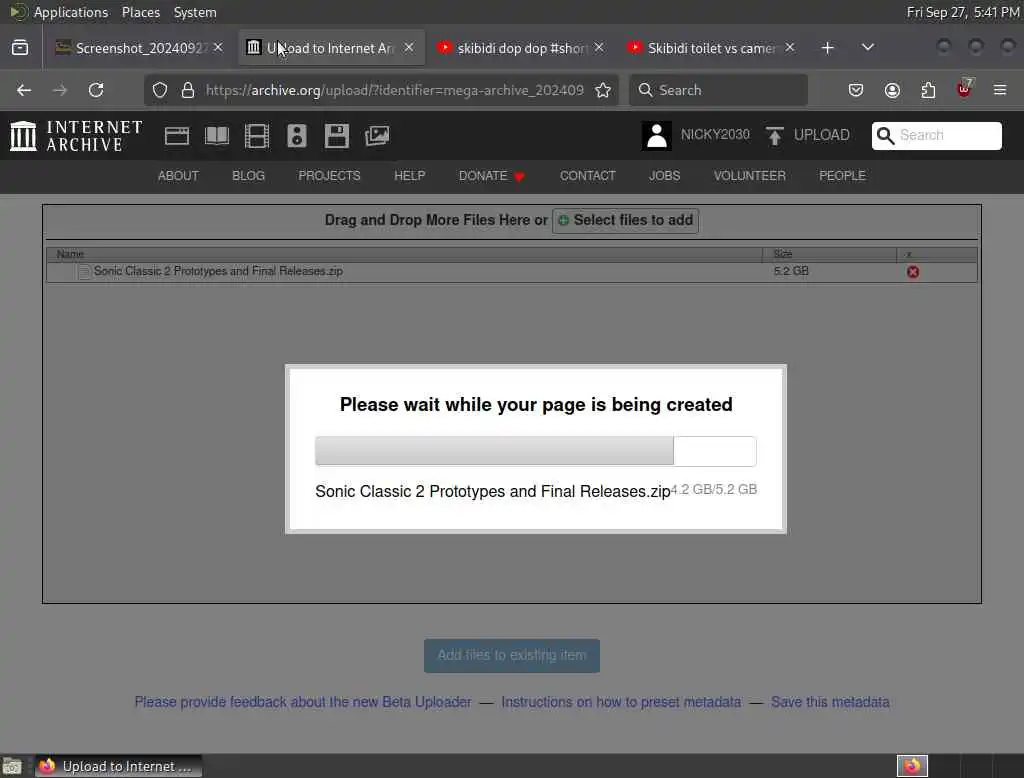Viewport: 1024px width, 778px height.
Task: Open the Beta Uploader feedback link
Action: pos(303,702)
